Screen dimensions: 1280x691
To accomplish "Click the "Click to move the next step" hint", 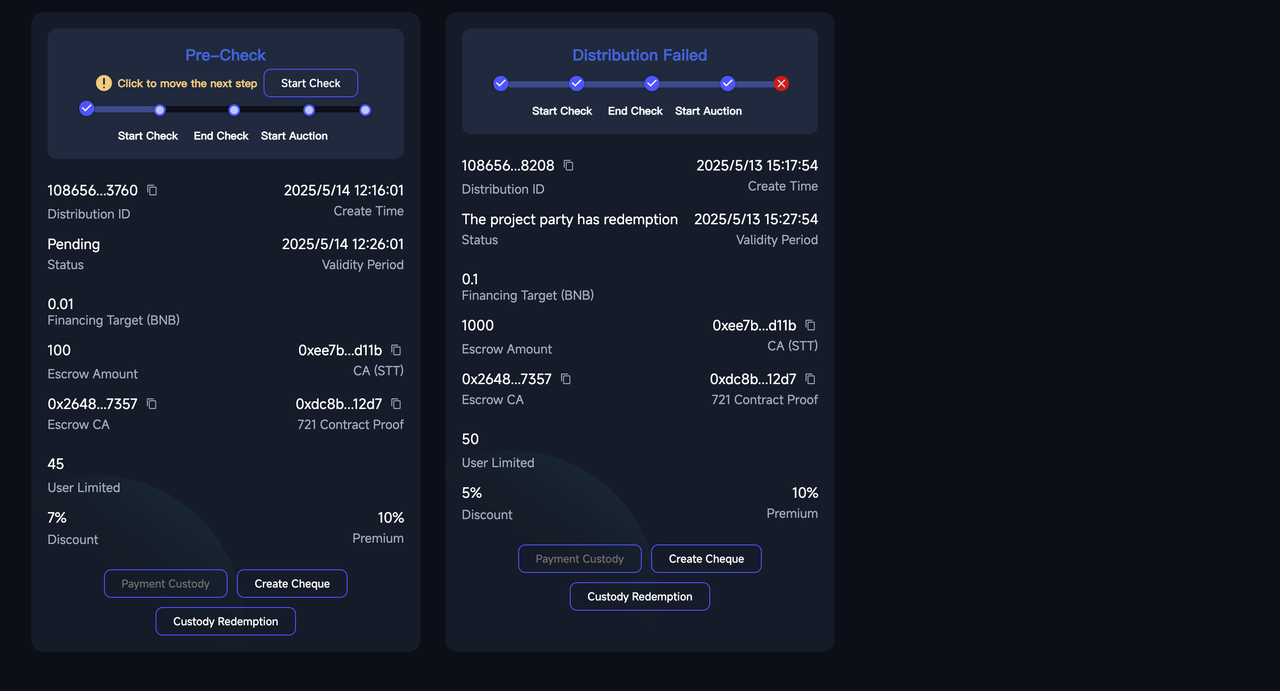I will [x=187, y=84].
